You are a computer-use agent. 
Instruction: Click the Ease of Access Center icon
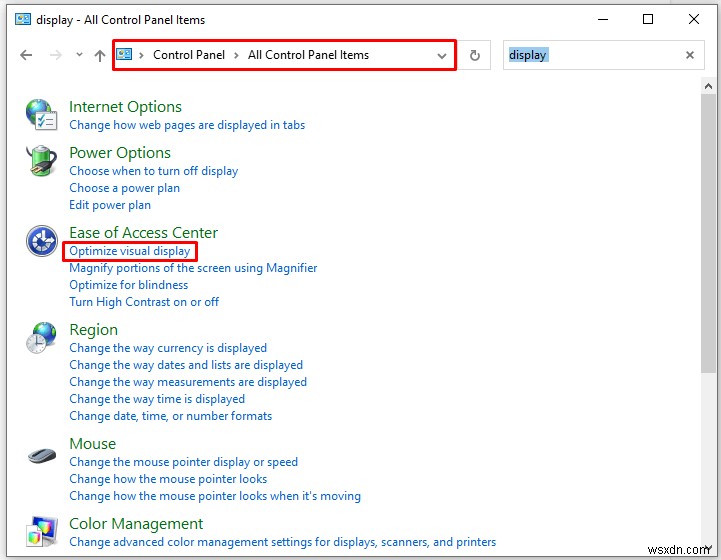click(41, 241)
